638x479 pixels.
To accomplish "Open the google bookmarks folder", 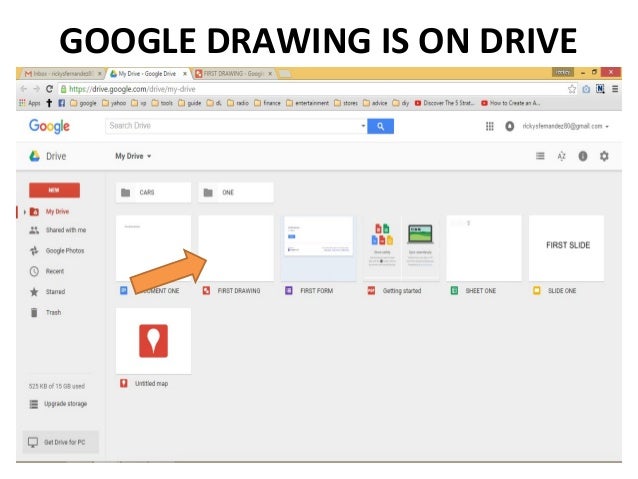I will 83,103.
